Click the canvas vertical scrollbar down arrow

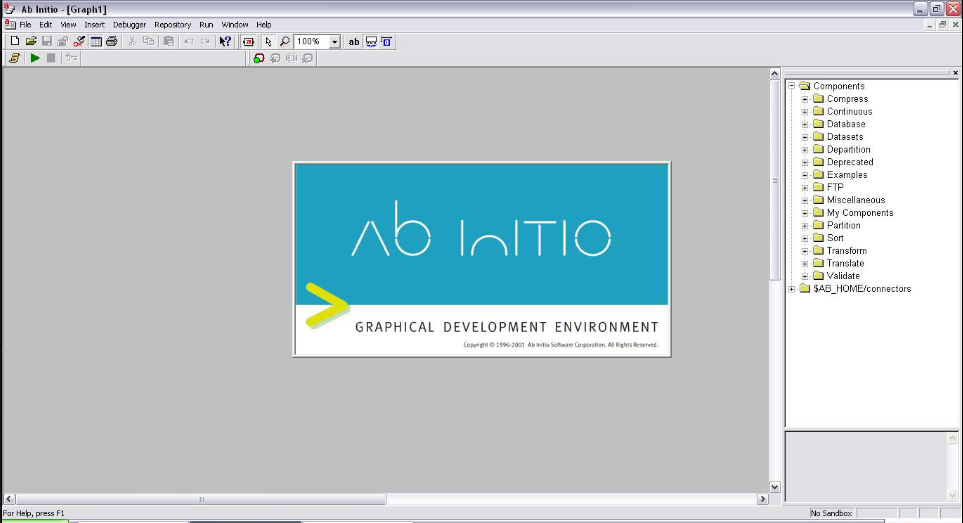coord(774,487)
